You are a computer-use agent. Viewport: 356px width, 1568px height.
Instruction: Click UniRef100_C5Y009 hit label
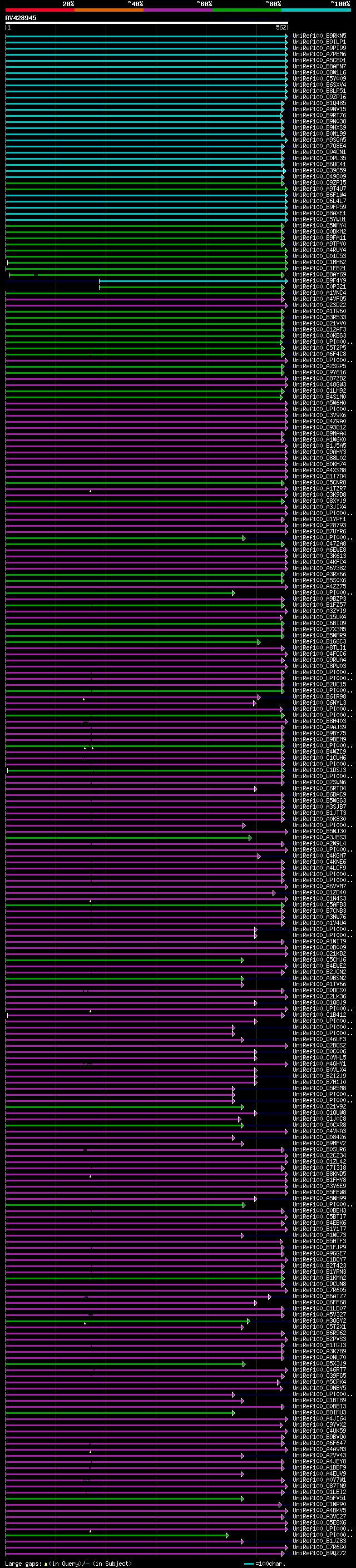319,78
